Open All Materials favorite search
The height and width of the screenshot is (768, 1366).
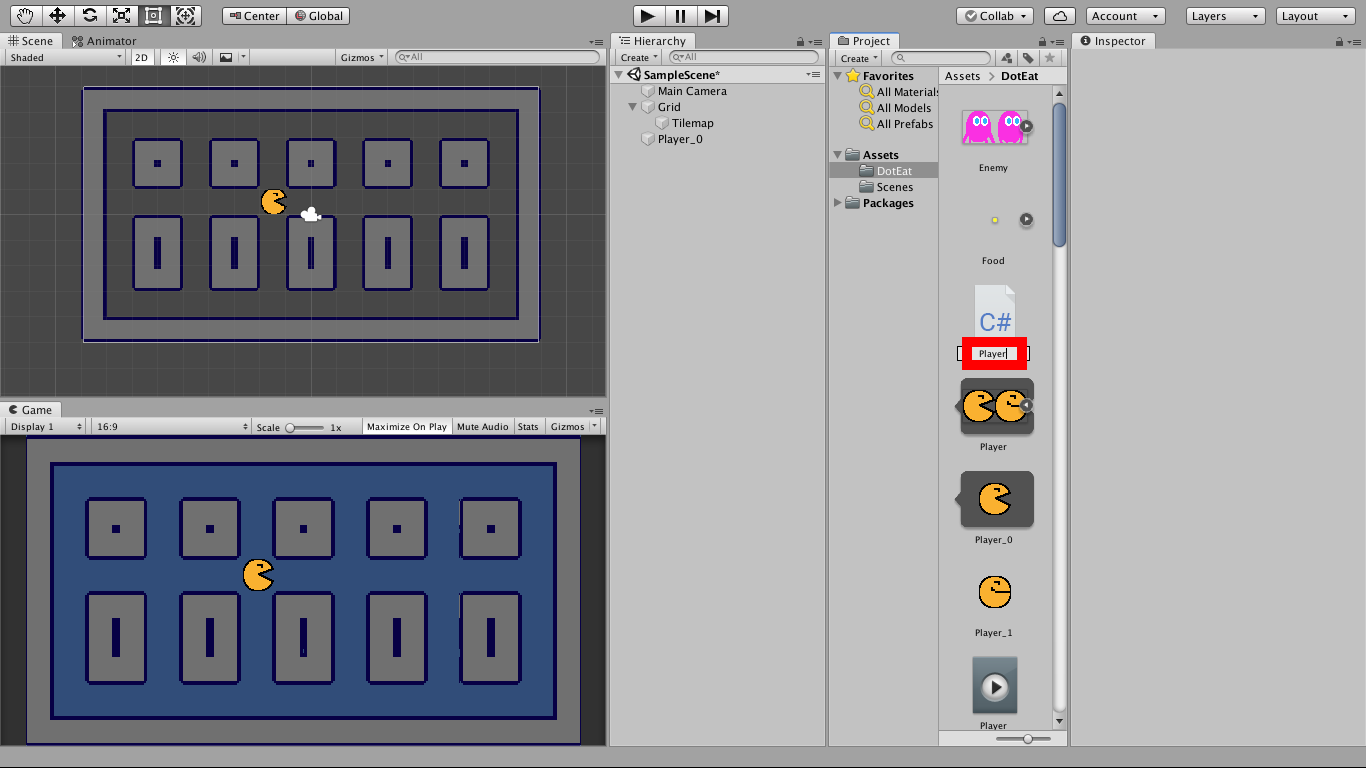[x=899, y=92]
